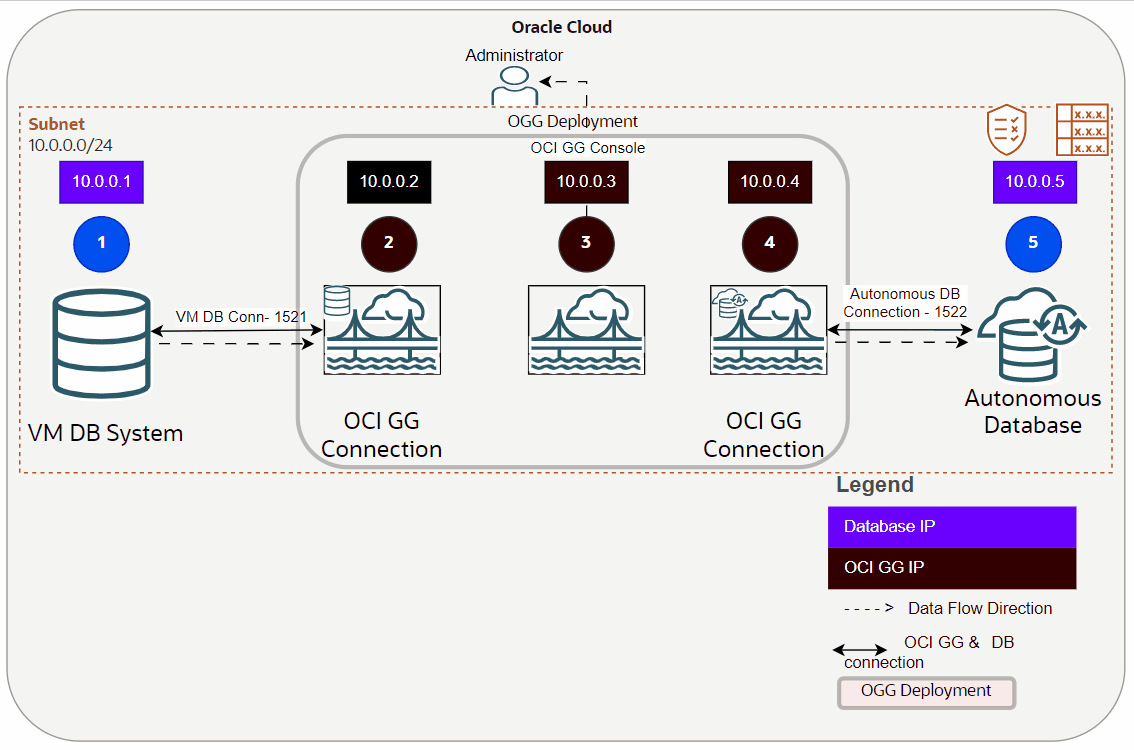
Task: Select step circle number 1
Action: (x=101, y=243)
